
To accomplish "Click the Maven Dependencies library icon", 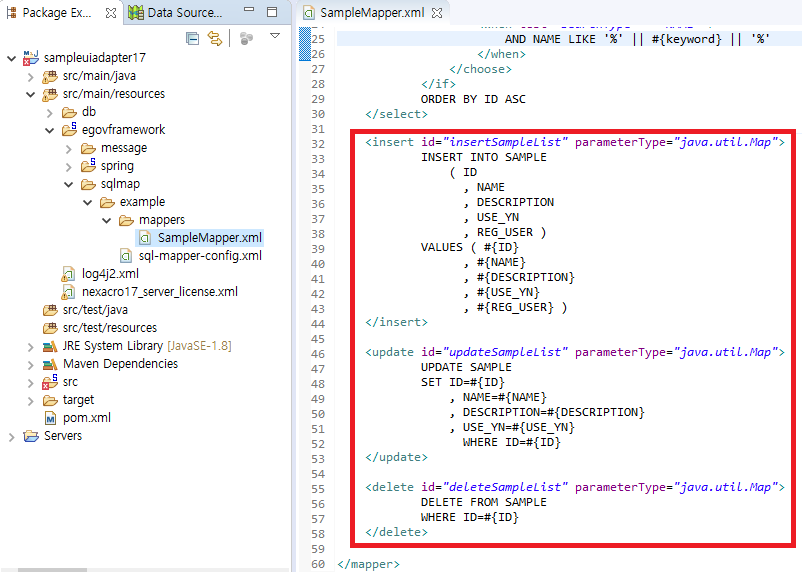I will click(x=49, y=364).
